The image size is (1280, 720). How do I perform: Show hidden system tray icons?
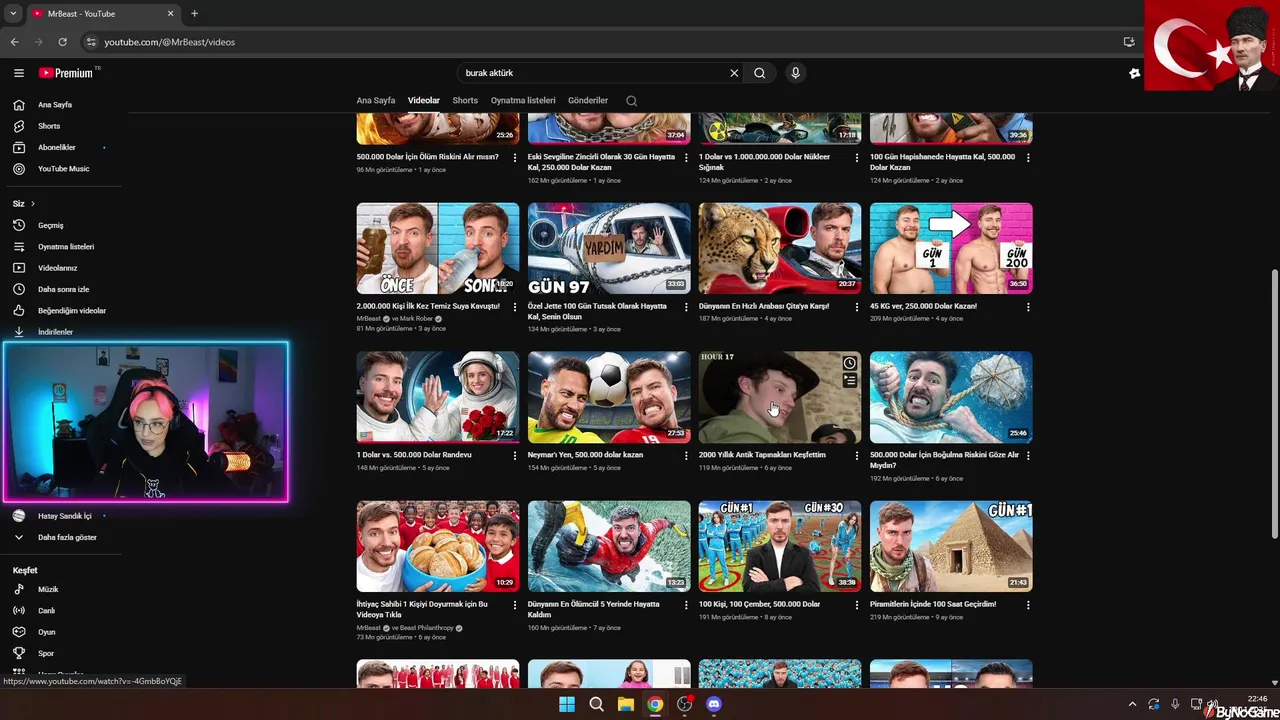pos(1132,704)
